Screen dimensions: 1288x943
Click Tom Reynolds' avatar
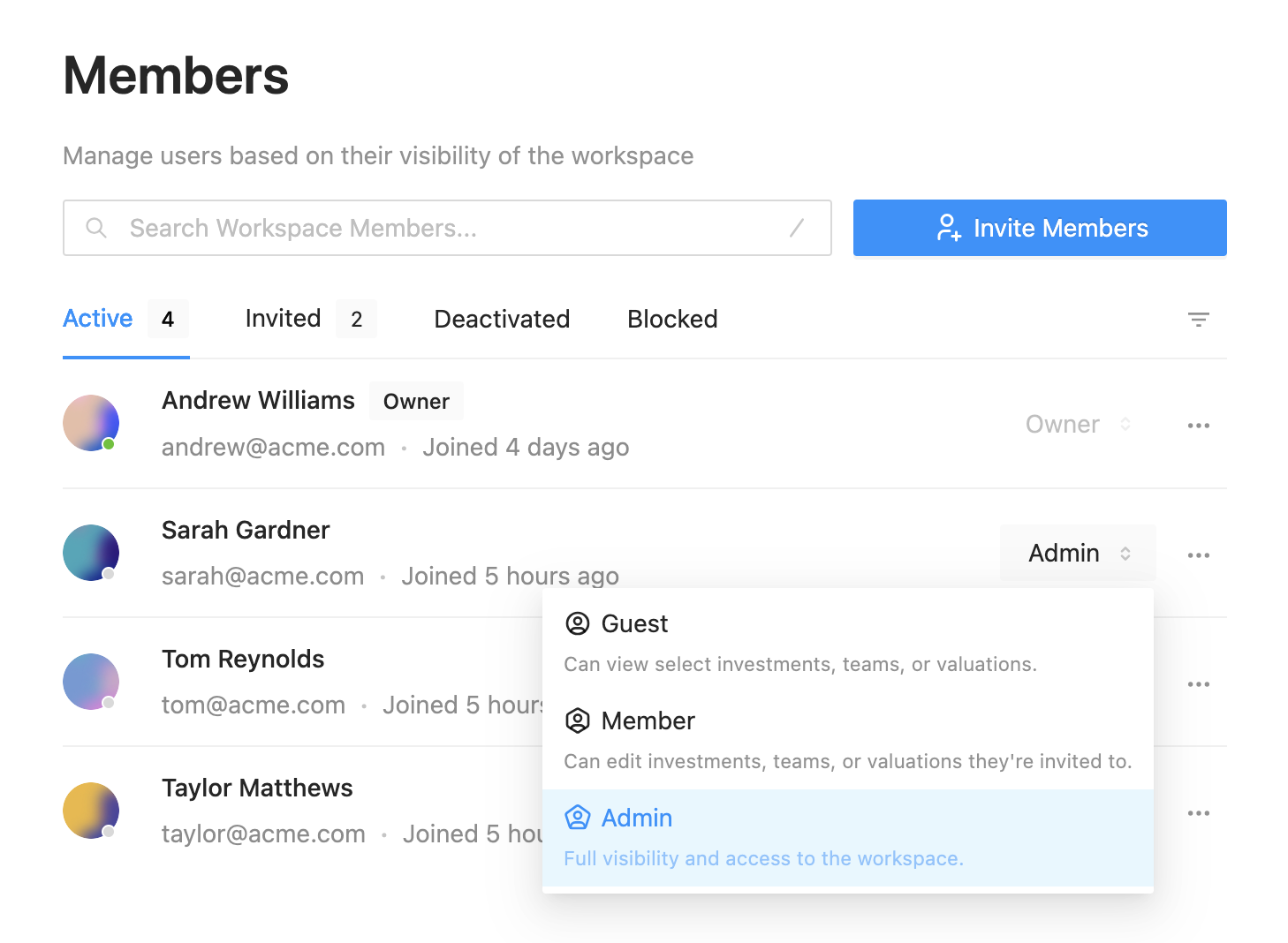click(x=91, y=682)
